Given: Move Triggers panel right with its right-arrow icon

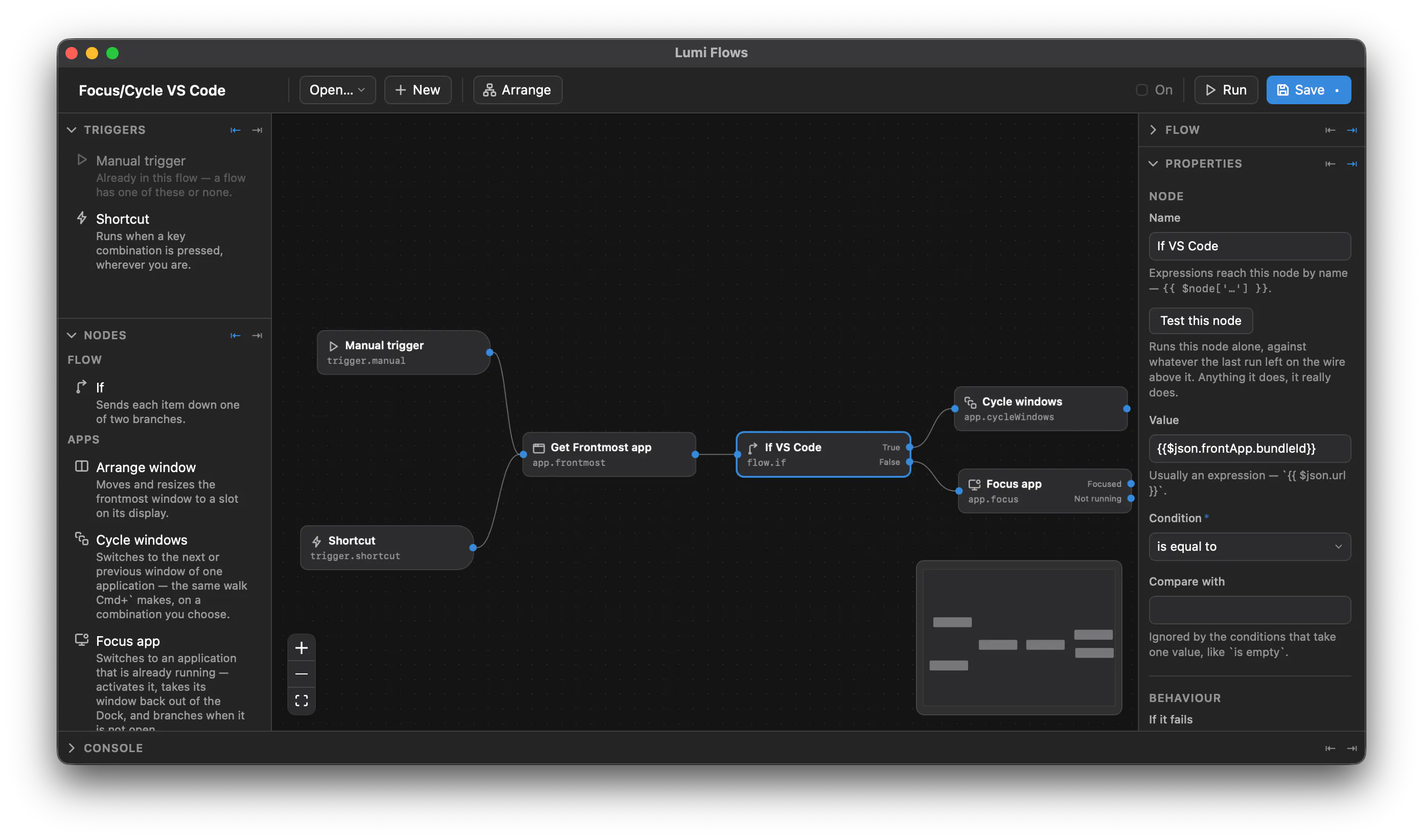Looking at the screenshot, I should coord(257,130).
